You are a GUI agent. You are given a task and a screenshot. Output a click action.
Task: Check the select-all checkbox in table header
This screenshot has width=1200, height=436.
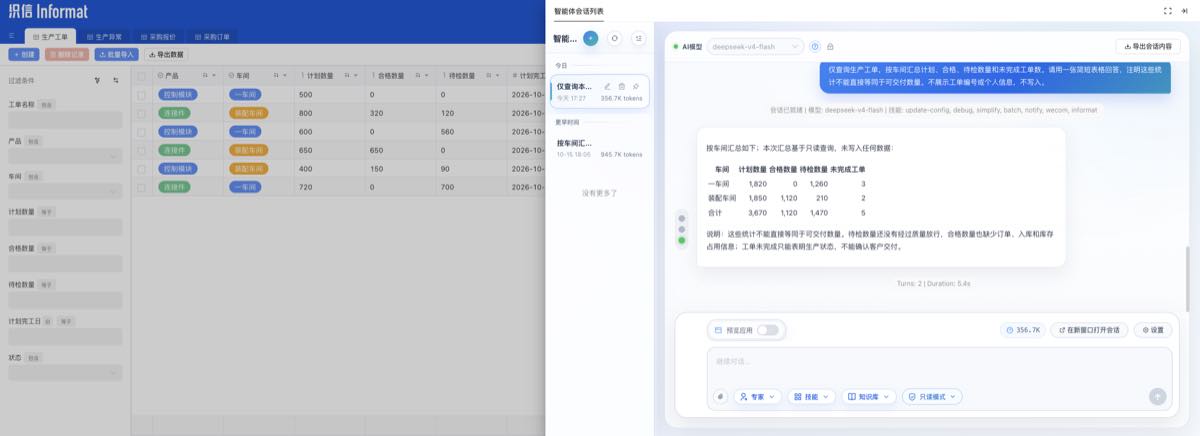tap(141, 75)
